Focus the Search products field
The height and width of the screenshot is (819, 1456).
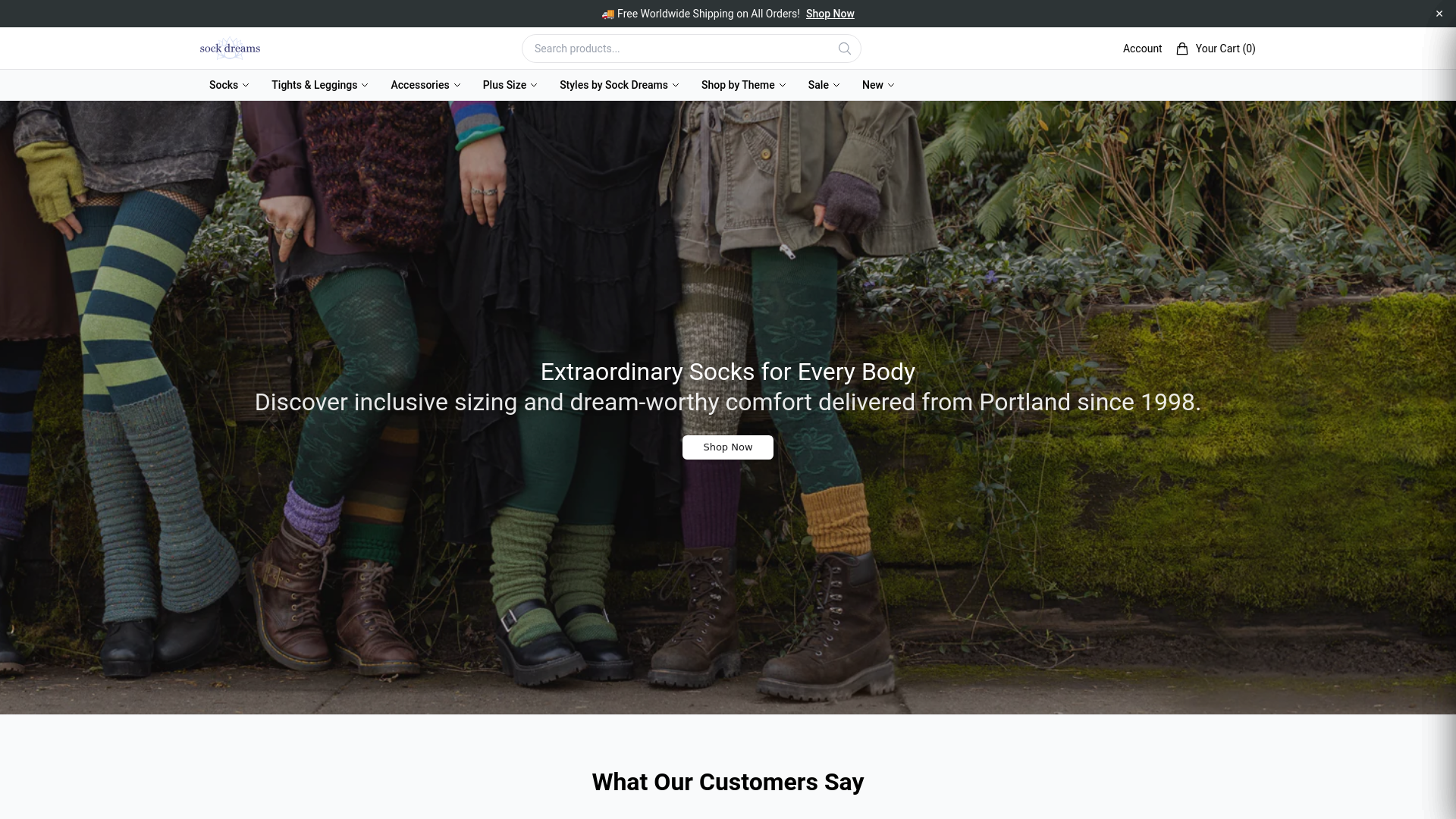tap(691, 49)
